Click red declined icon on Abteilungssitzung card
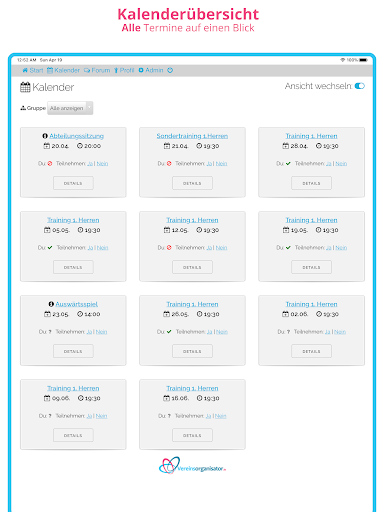This screenshot has width=384, height=512. pos(50,164)
